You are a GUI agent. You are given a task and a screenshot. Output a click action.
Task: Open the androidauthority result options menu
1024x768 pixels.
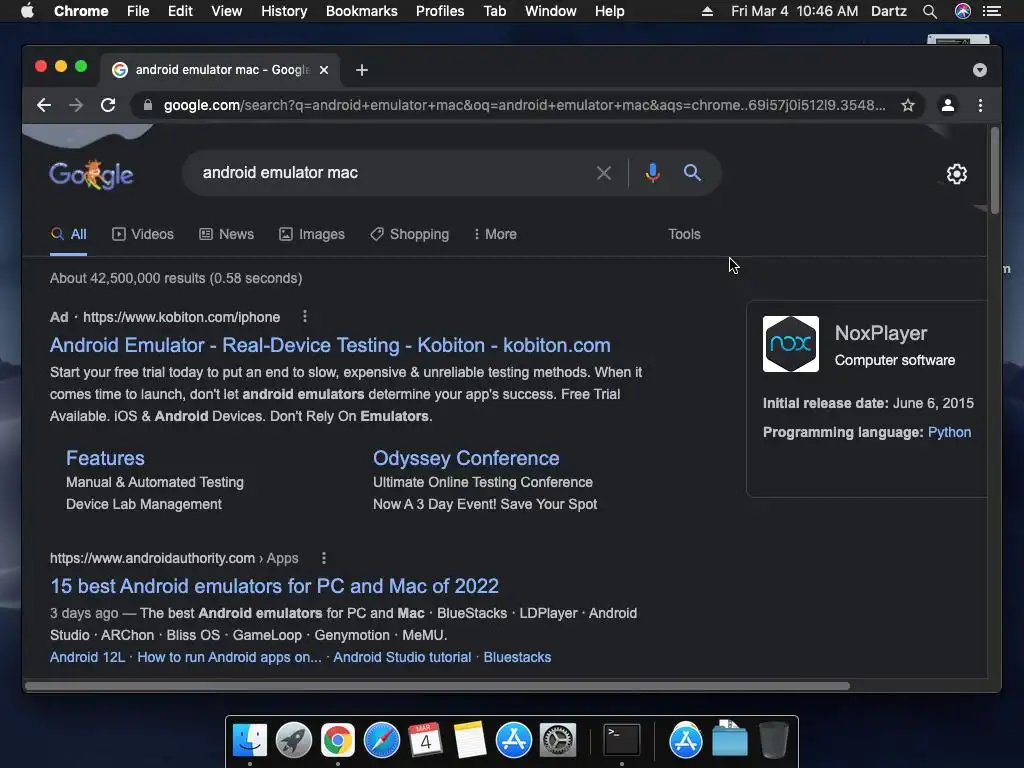click(324, 558)
